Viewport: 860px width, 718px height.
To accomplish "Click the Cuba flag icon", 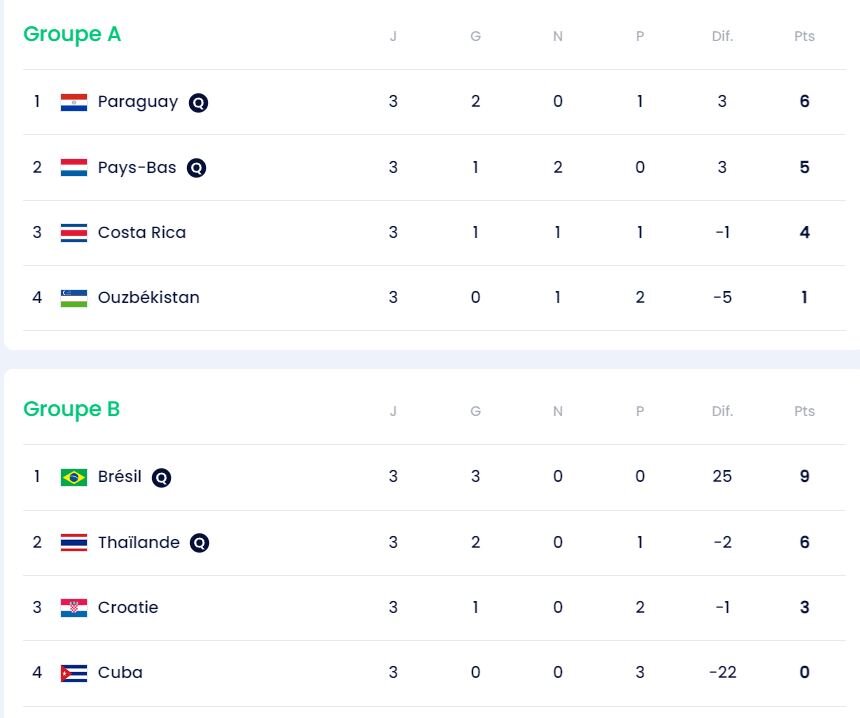I will click(74, 673).
